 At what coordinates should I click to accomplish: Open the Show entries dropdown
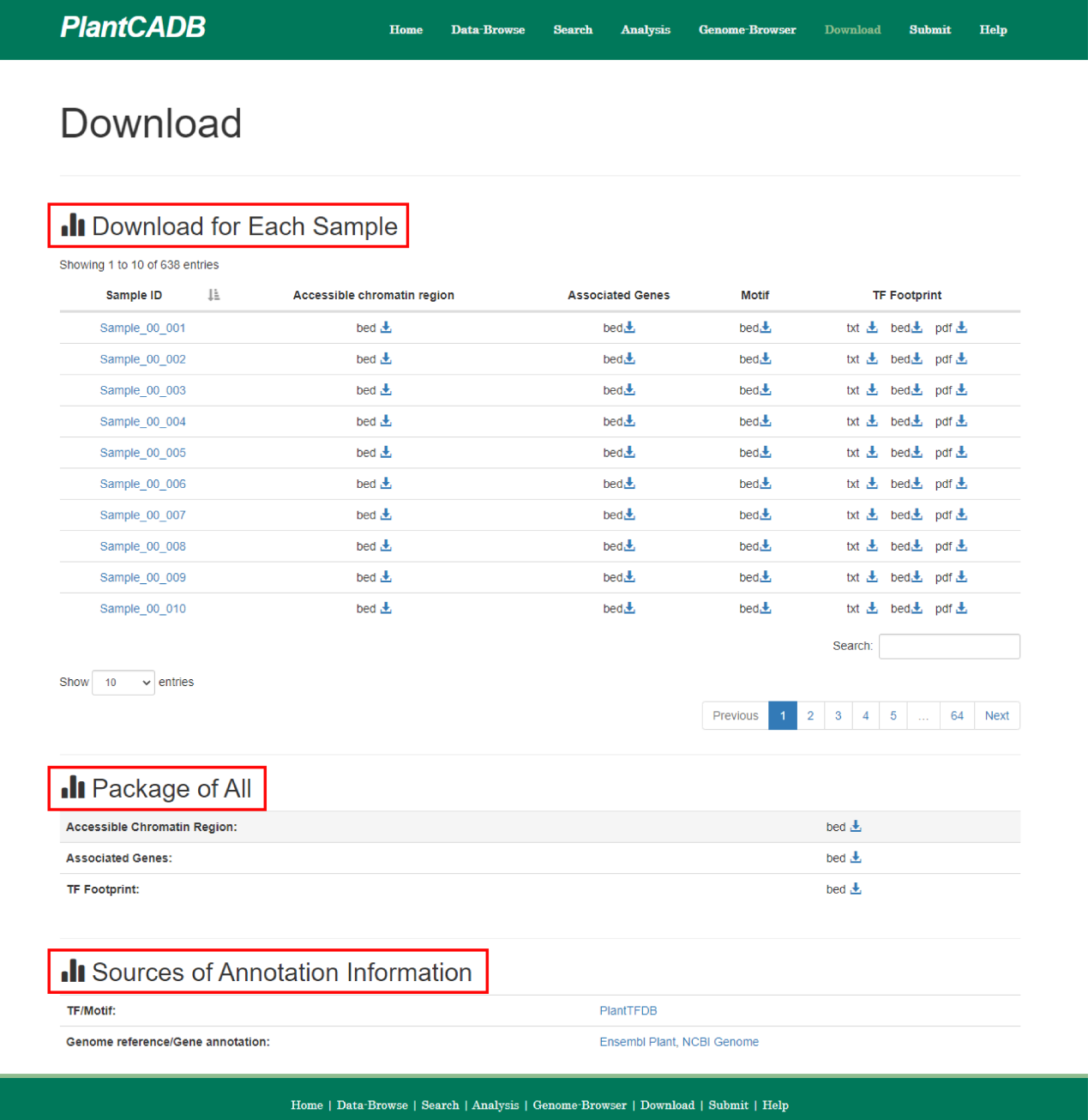123,683
